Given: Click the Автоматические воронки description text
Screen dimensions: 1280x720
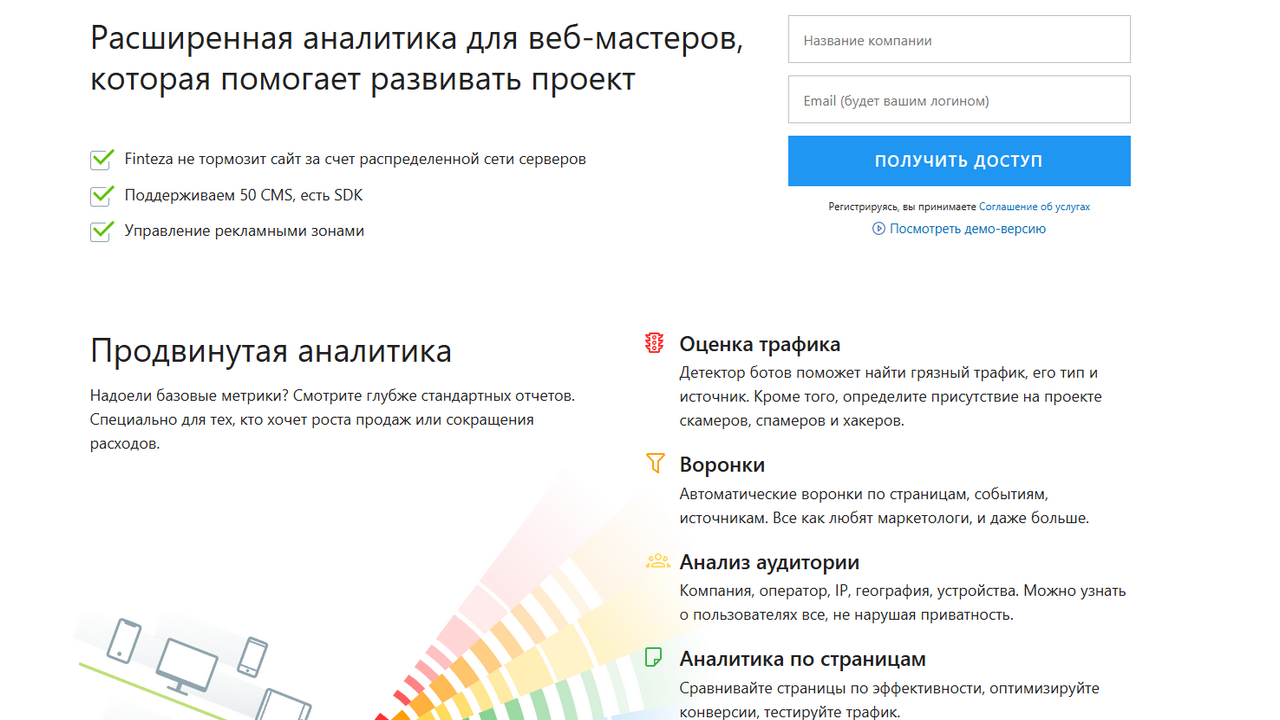Looking at the screenshot, I should [884, 506].
